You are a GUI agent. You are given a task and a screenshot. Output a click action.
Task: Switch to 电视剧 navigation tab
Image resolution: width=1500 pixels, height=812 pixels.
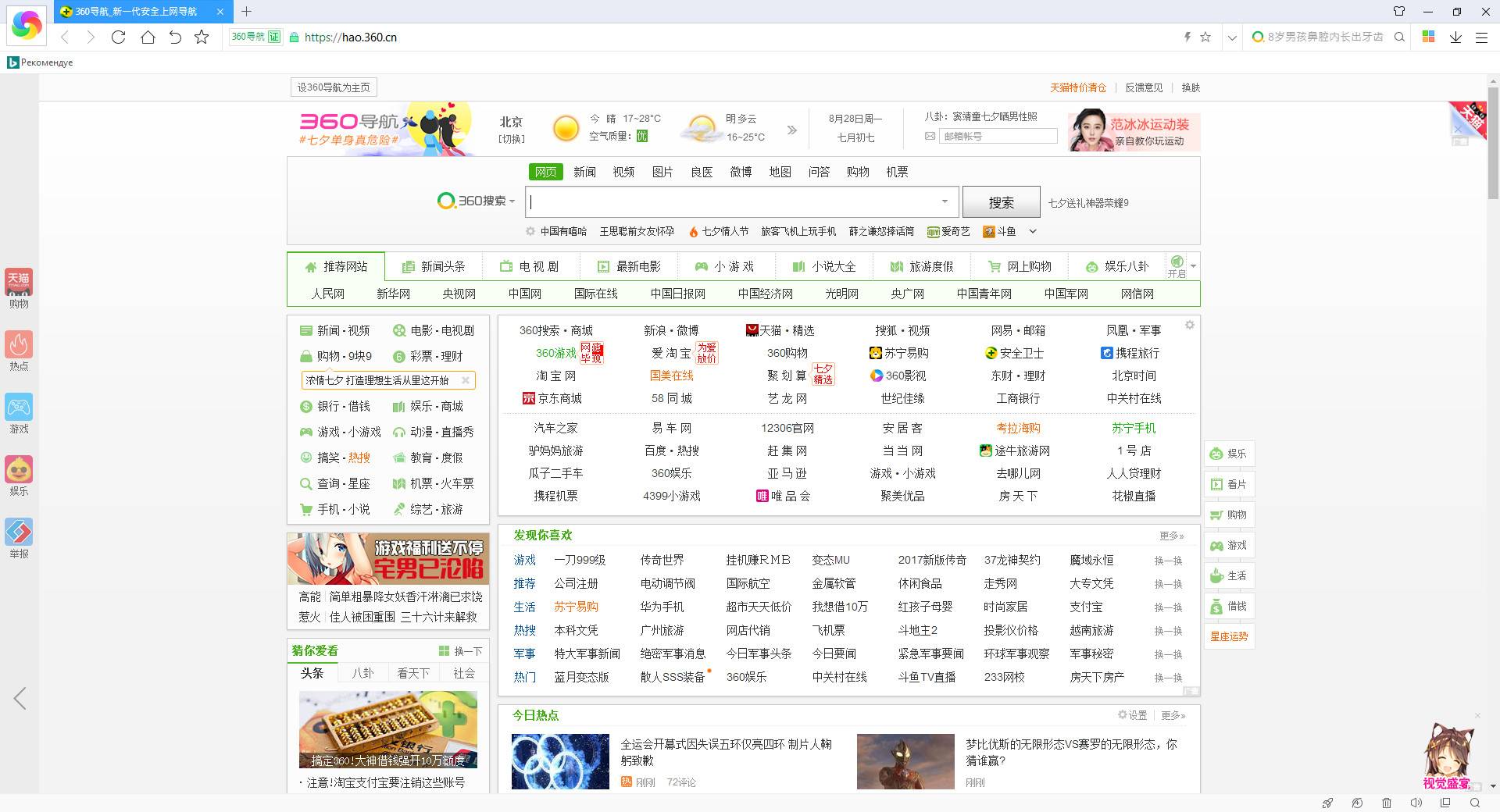point(530,266)
